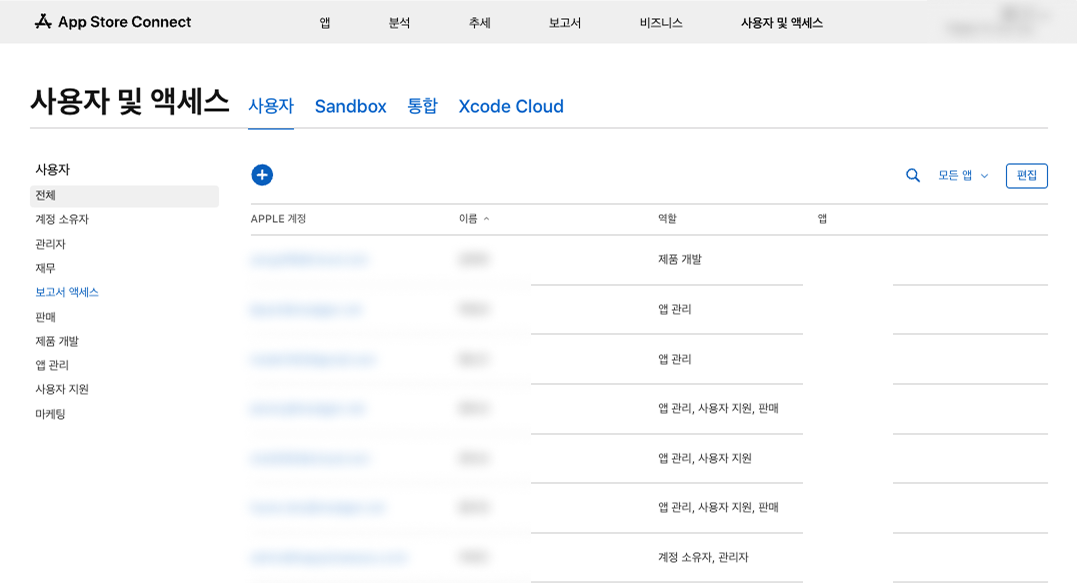
Task: Open the 보고서 top navigation item
Action: pyautogui.click(x=565, y=23)
